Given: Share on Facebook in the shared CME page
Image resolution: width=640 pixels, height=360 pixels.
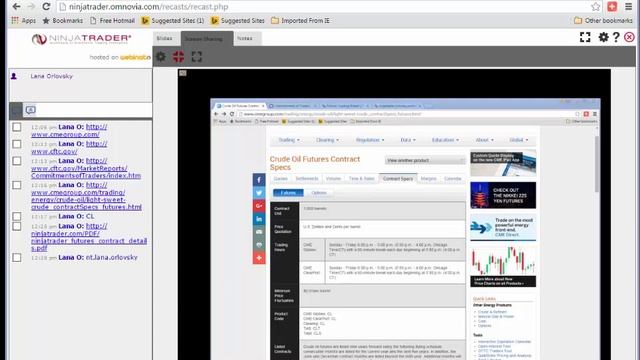Looking at the screenshot, I should coord(259,180).
